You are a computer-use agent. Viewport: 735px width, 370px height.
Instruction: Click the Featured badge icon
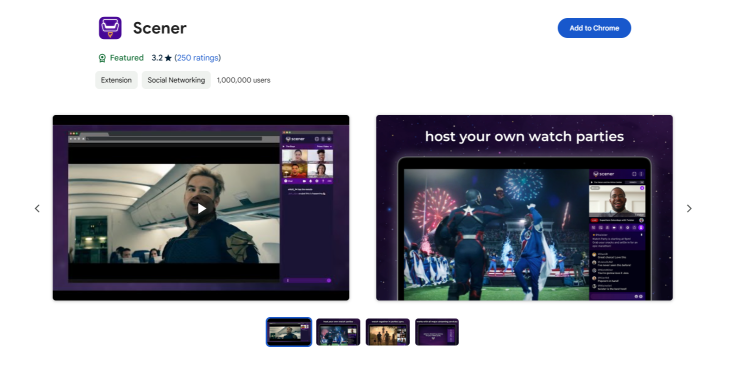(102, 58)
